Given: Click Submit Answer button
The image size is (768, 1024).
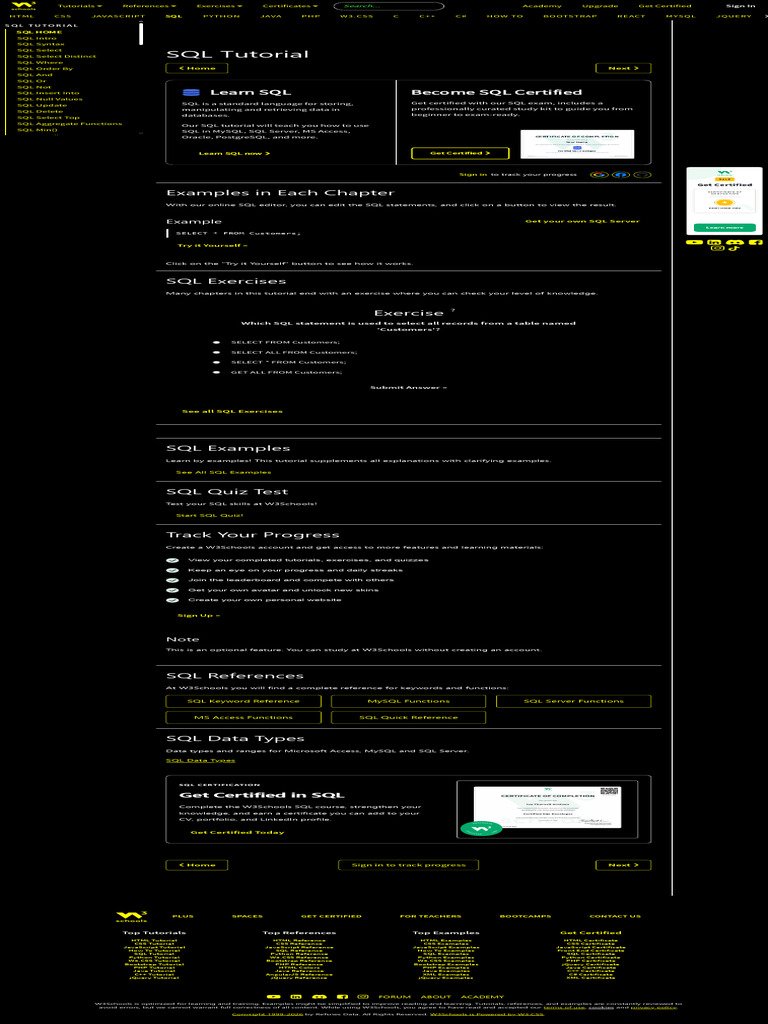Looking at the screenshot, I should [x=408, y=388].
